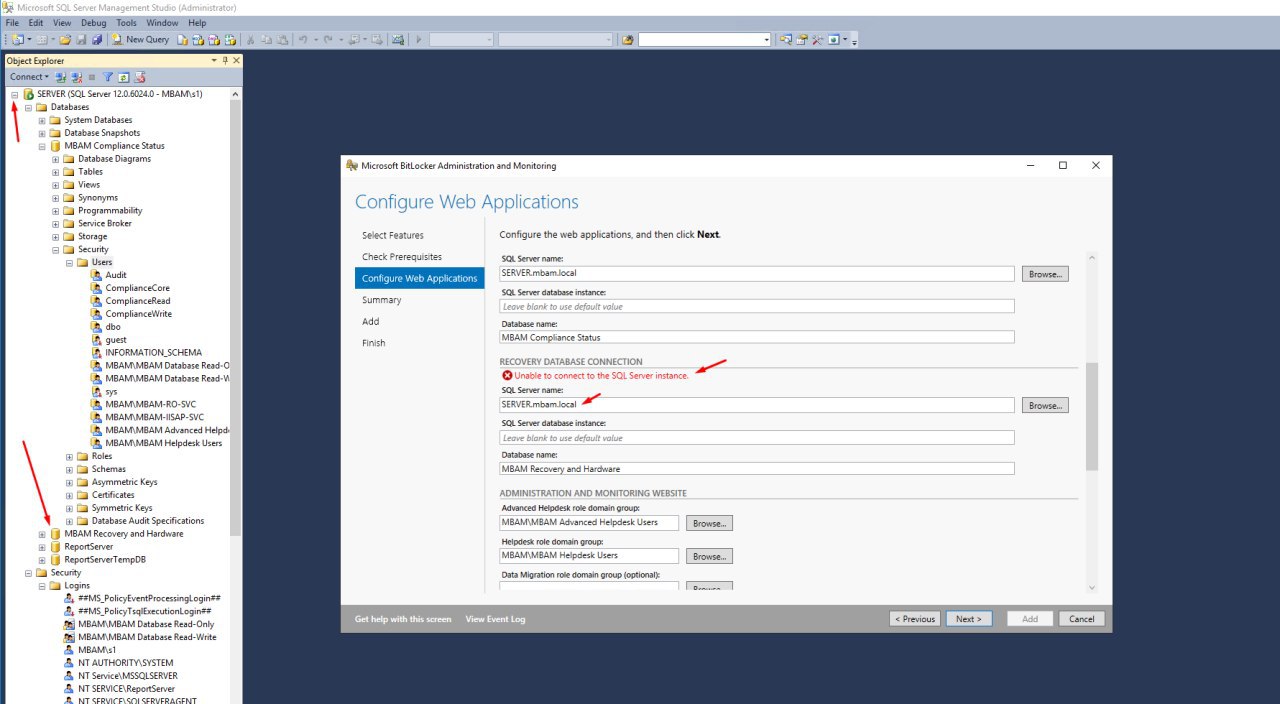The width and height of the screenshot is (1280, 704).
Task: Expand the Programmability folder
Action: (56, 211)
